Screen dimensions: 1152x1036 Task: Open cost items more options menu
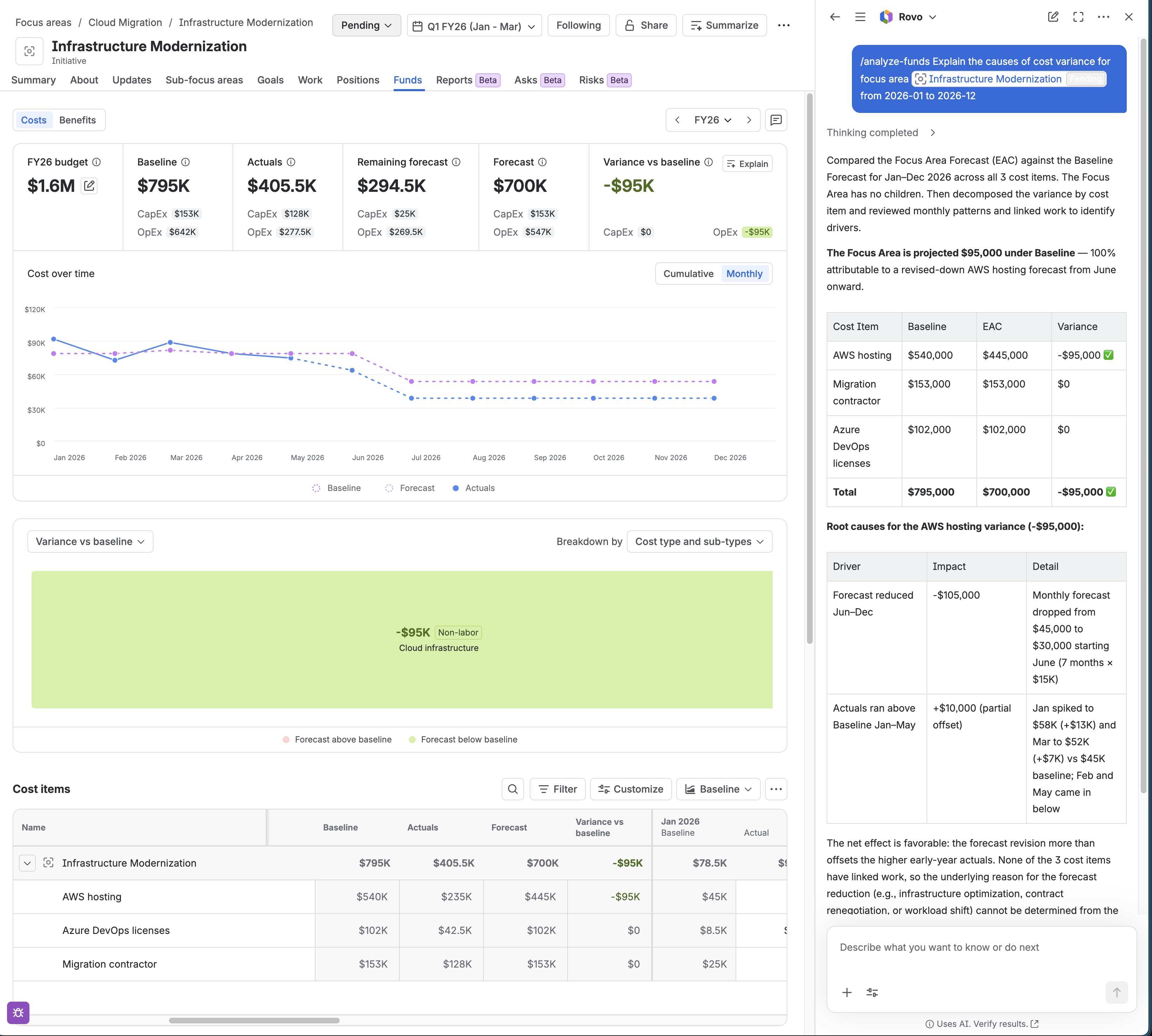pos(776,789)
